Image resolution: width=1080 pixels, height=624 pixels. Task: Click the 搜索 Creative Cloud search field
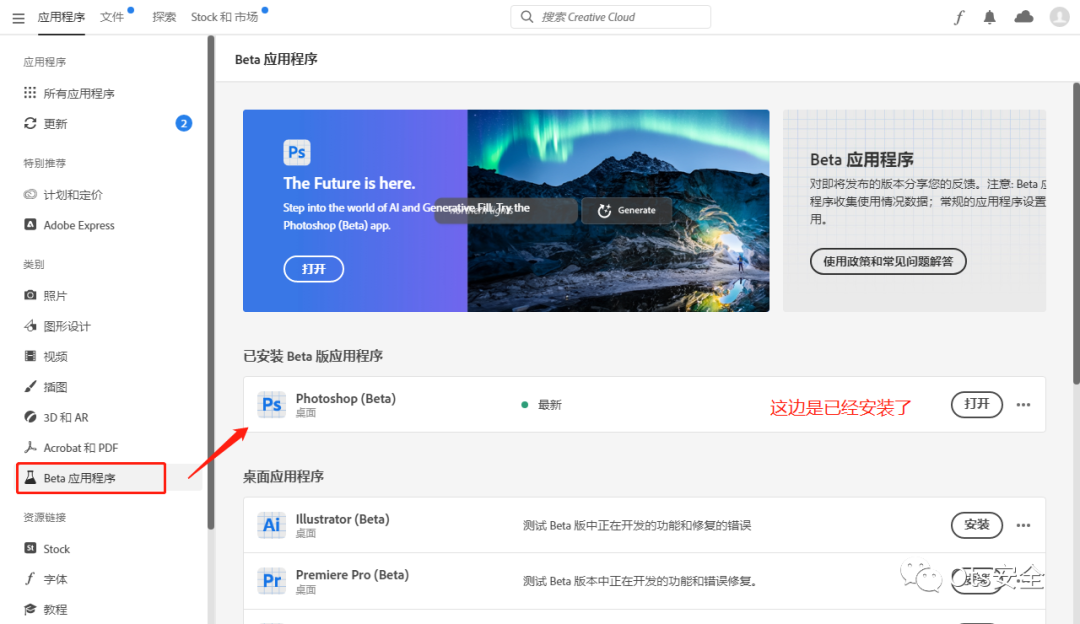pos(610,17)
